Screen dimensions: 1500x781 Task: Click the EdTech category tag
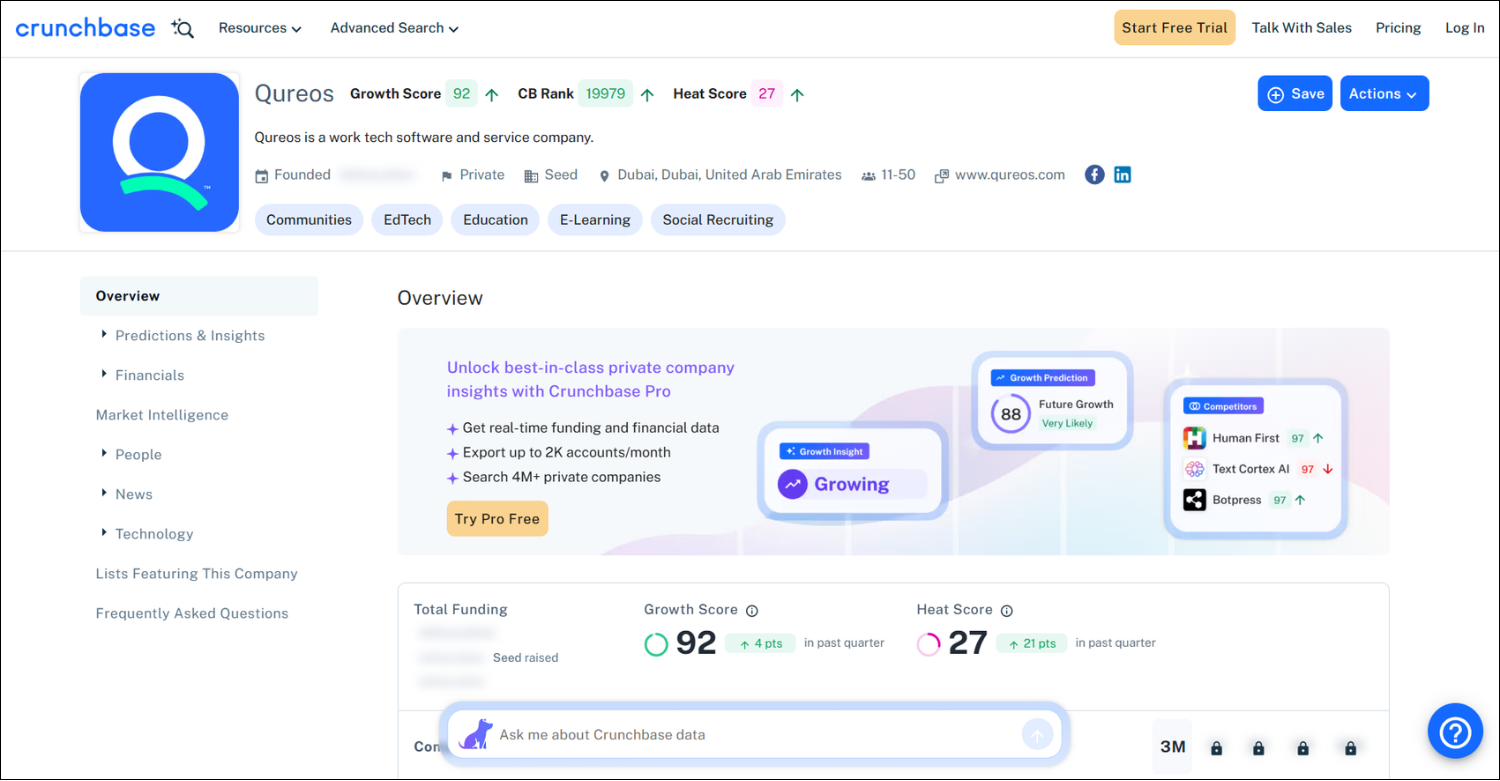coord(407,220)
